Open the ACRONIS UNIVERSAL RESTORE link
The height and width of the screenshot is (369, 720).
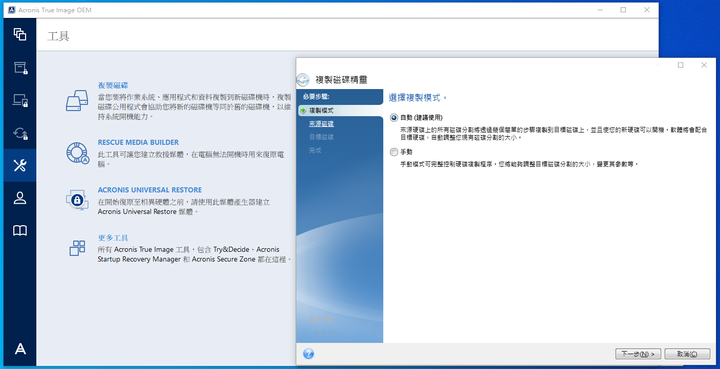tap(150, 190)
